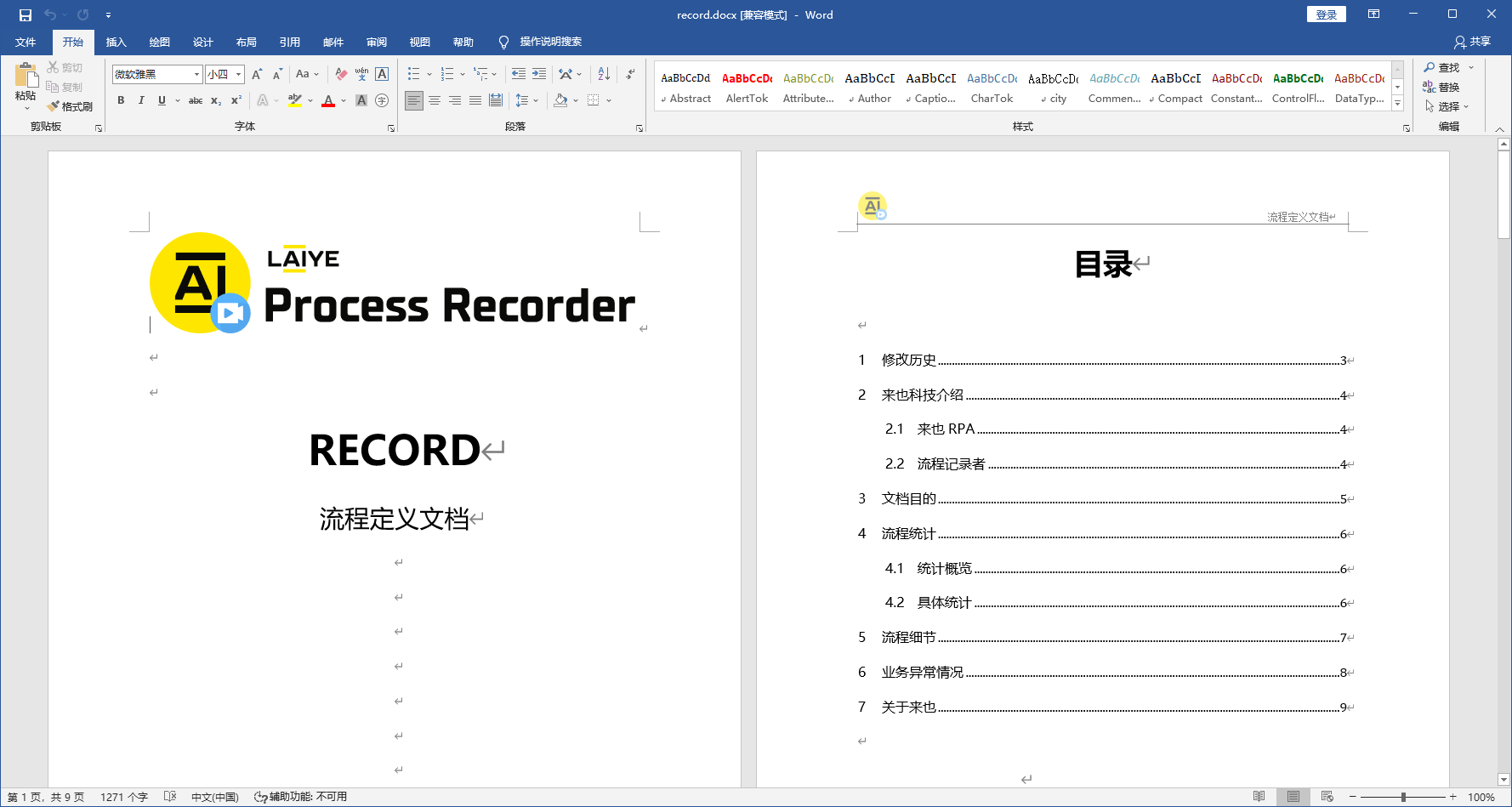Center-align the paragraph
Image resolution: width=1512 pixels, height=807 pixels.
click(435, 100)
